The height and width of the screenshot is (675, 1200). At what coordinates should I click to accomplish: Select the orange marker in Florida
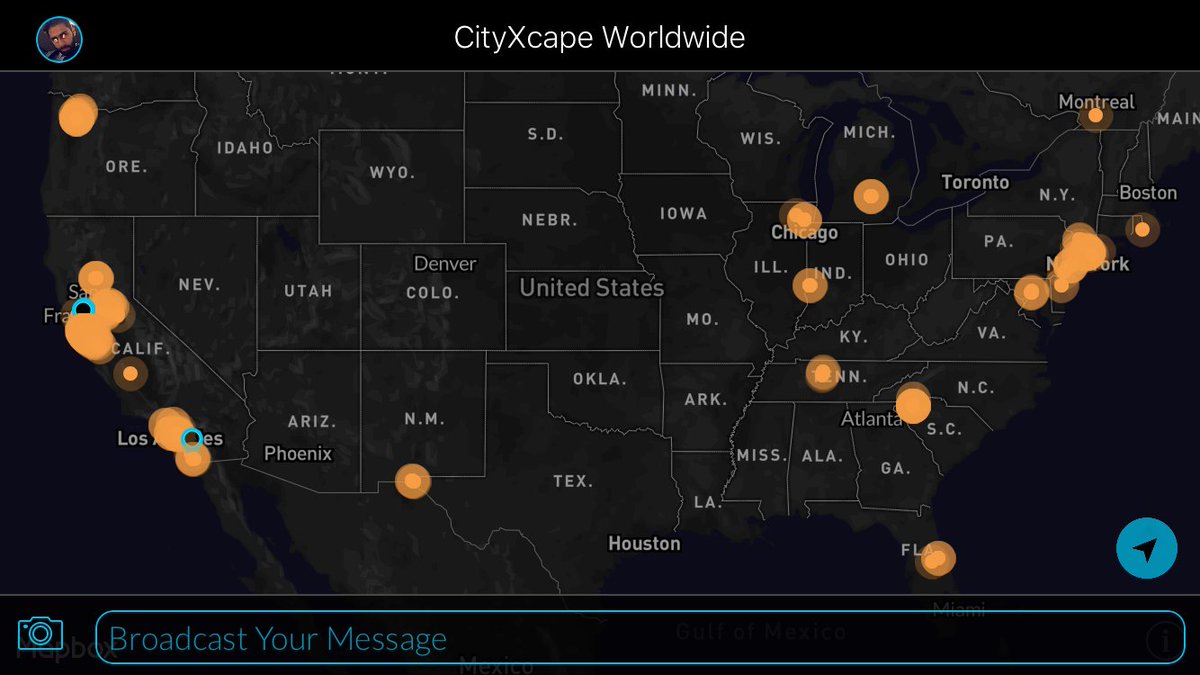pos(936,559)
